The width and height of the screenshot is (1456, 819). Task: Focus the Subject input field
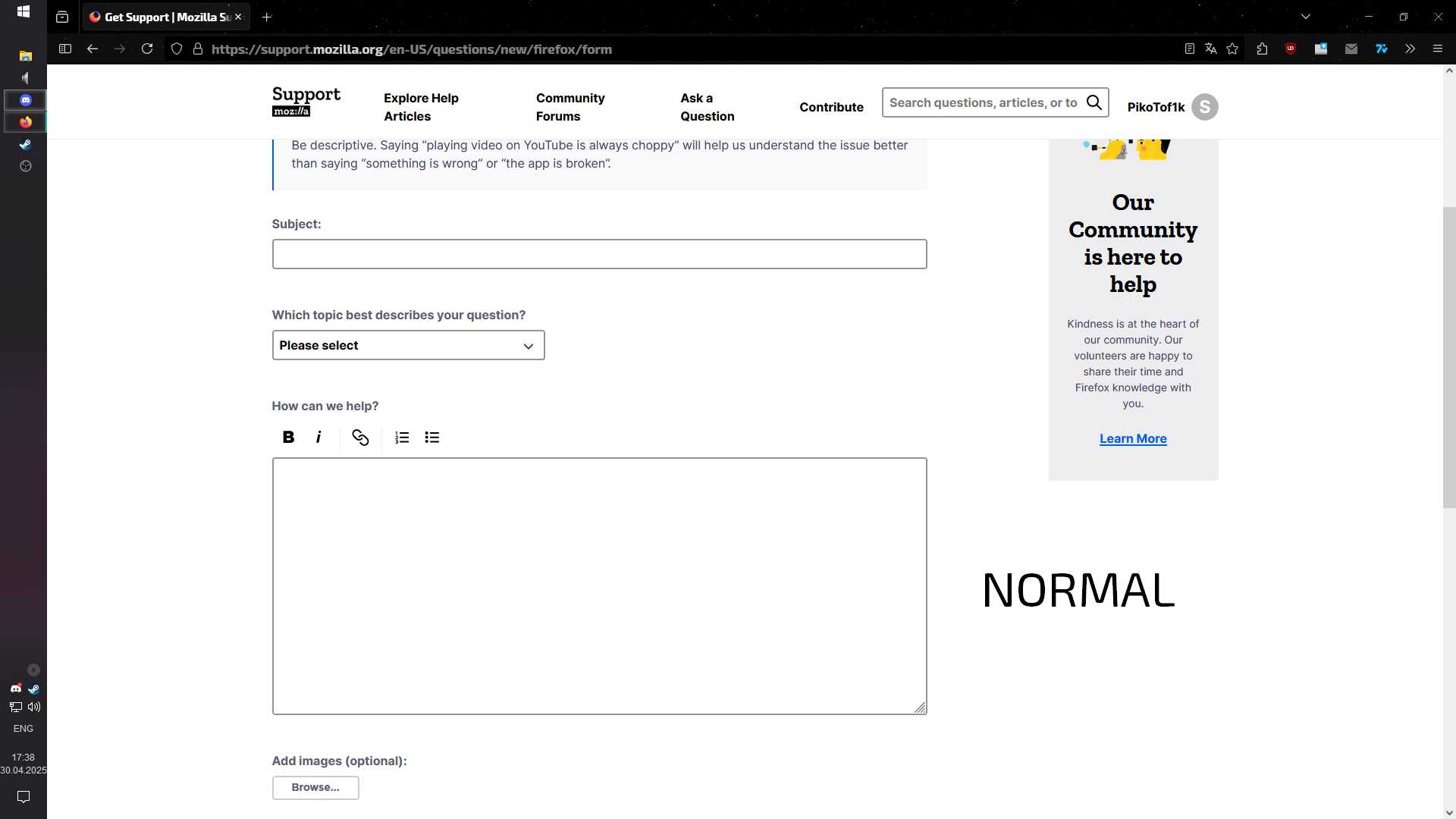(599, 254)
